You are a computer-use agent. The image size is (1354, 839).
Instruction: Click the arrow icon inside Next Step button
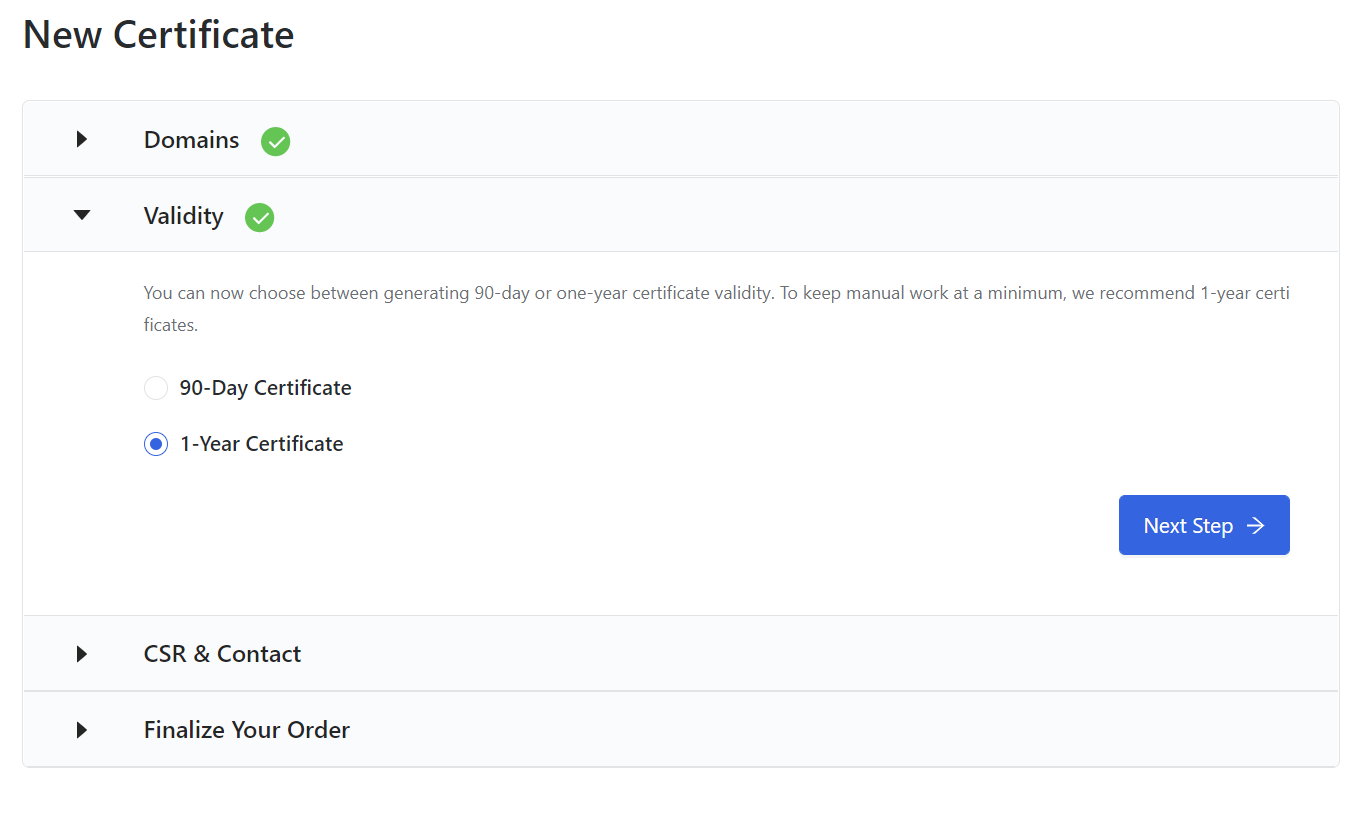(x=1256, y=526)
